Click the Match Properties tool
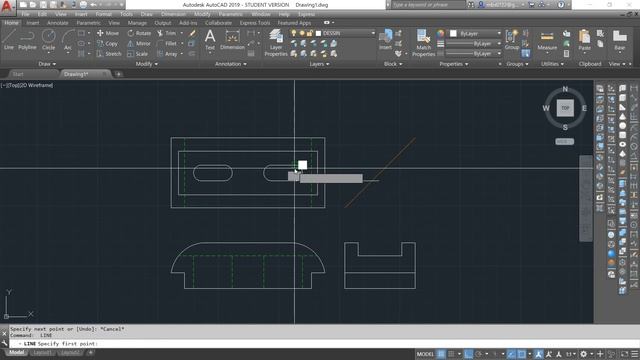 click(x=423, y=42)
